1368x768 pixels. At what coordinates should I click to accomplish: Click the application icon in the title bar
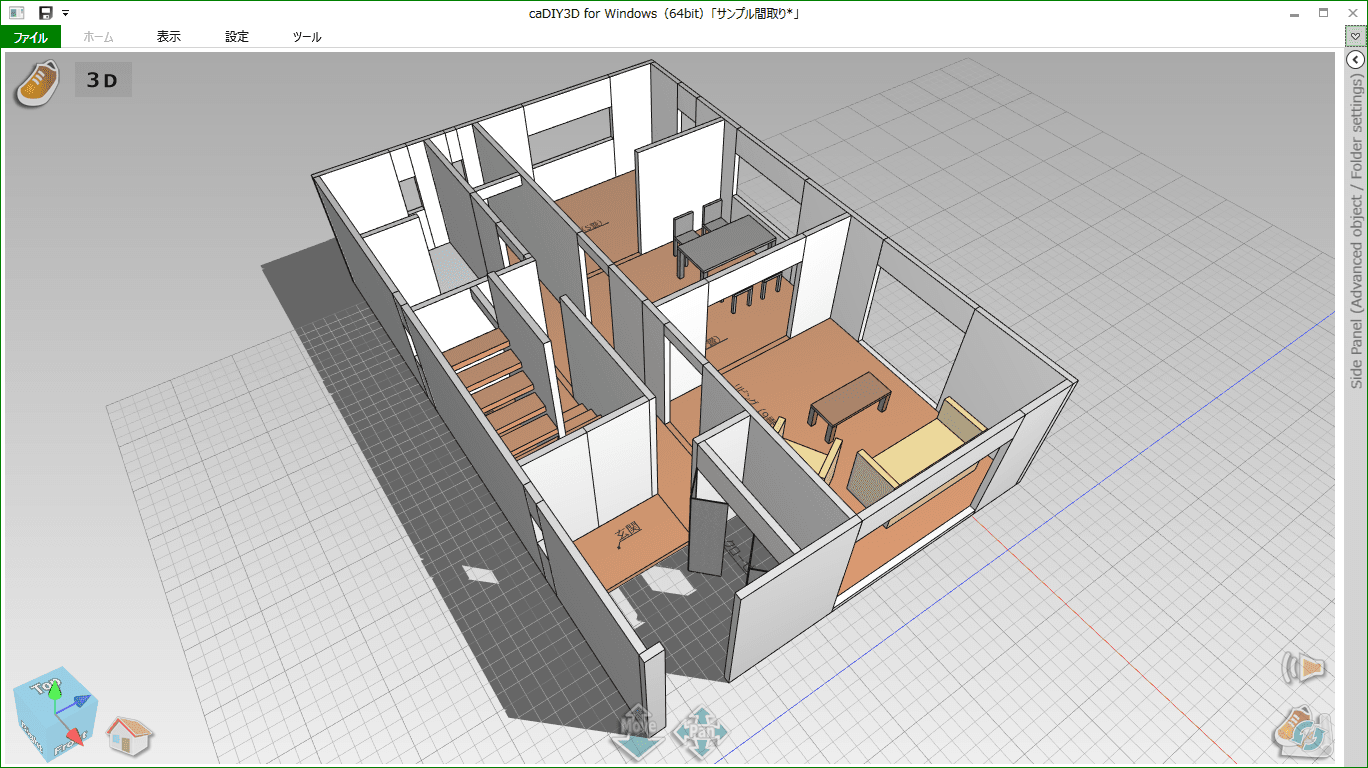click(16, 13)
